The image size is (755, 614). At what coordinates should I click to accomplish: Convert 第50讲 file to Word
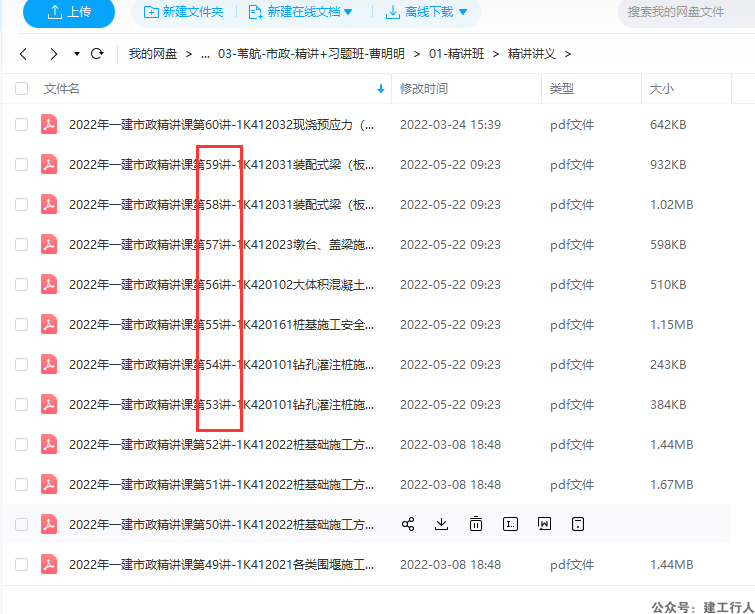coord(544,524)
